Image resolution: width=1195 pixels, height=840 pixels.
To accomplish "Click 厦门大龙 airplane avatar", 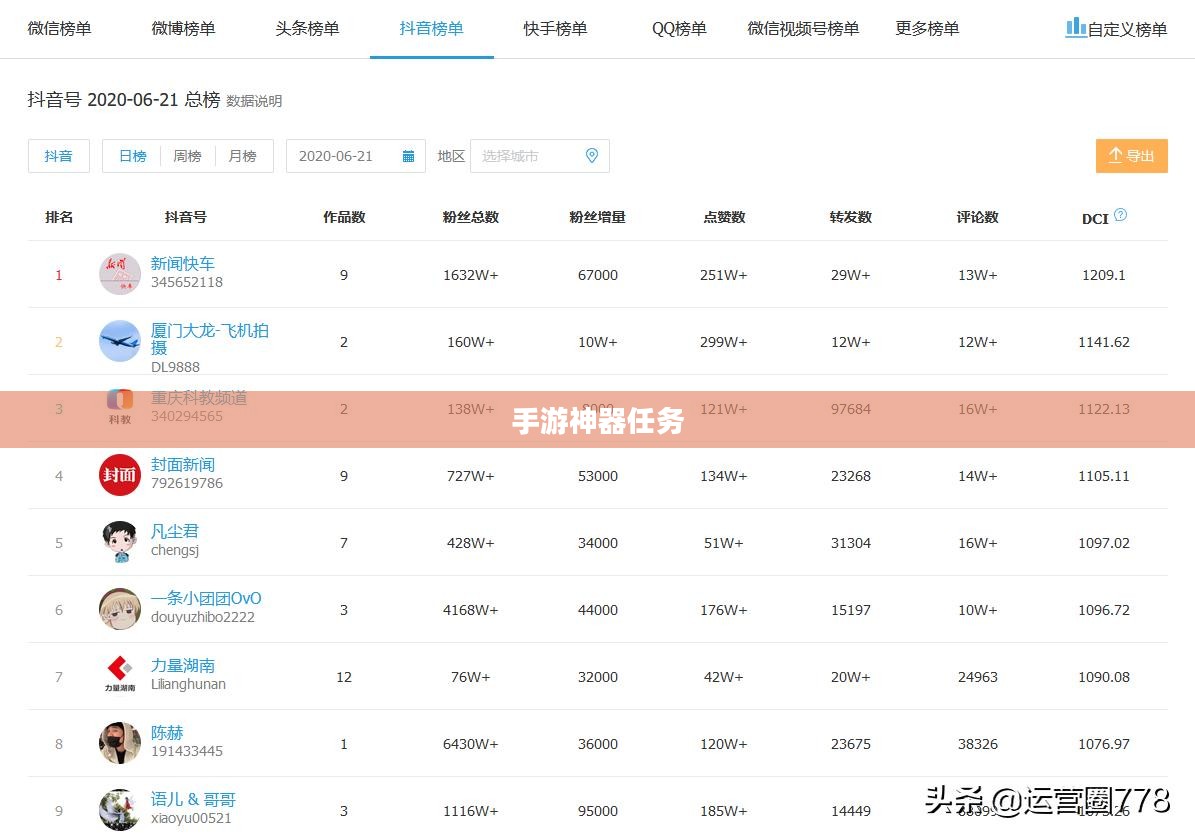I will click(120, 341).
